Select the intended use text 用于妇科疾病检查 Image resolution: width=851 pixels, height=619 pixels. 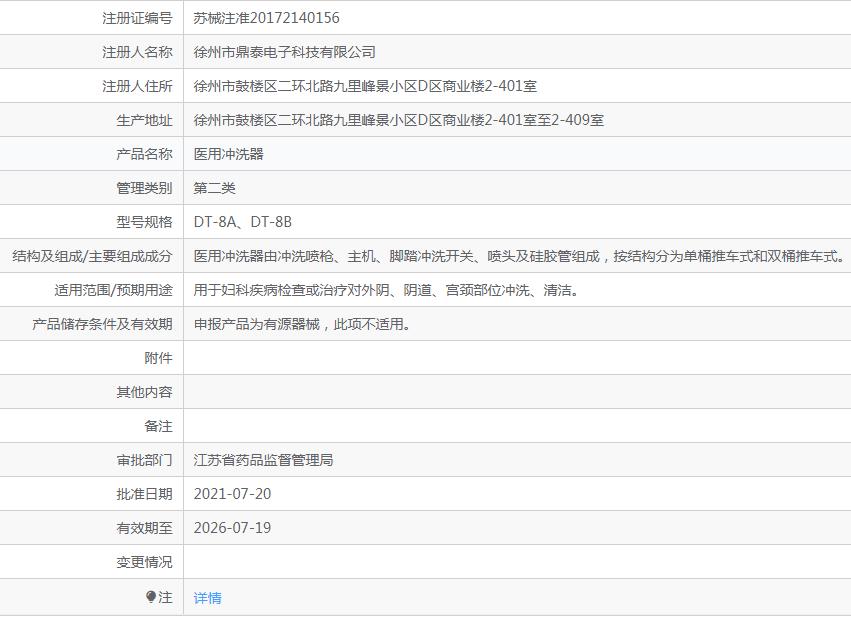point(388,290)
